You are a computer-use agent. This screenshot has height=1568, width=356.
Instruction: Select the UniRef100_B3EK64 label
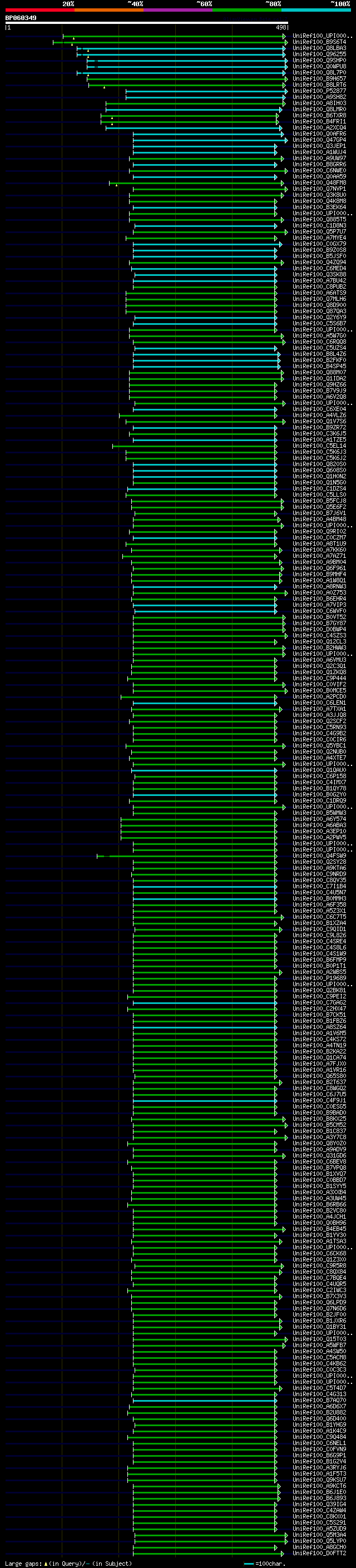coord(319,207)
